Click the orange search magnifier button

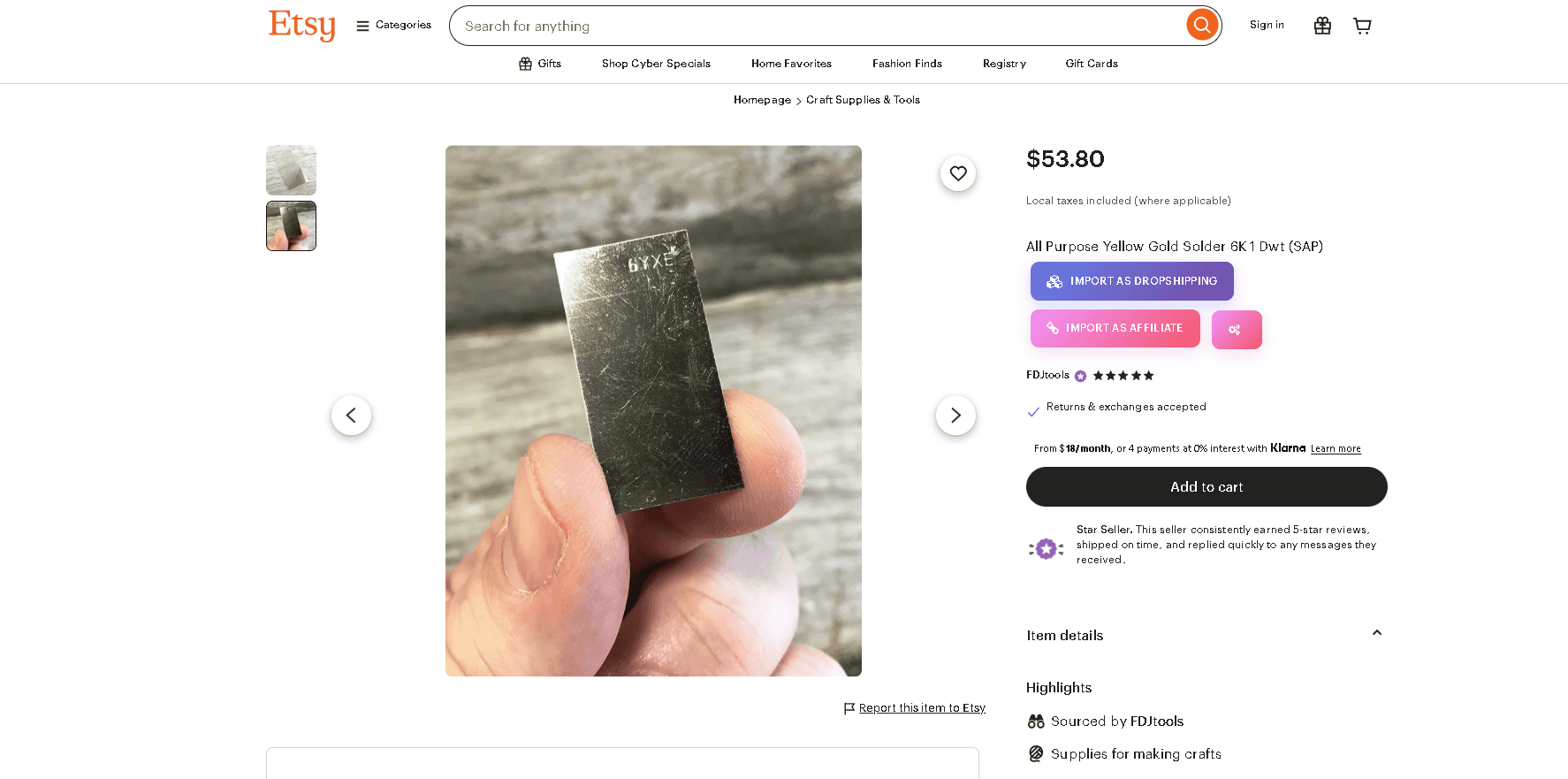[x=1201, y=26]
